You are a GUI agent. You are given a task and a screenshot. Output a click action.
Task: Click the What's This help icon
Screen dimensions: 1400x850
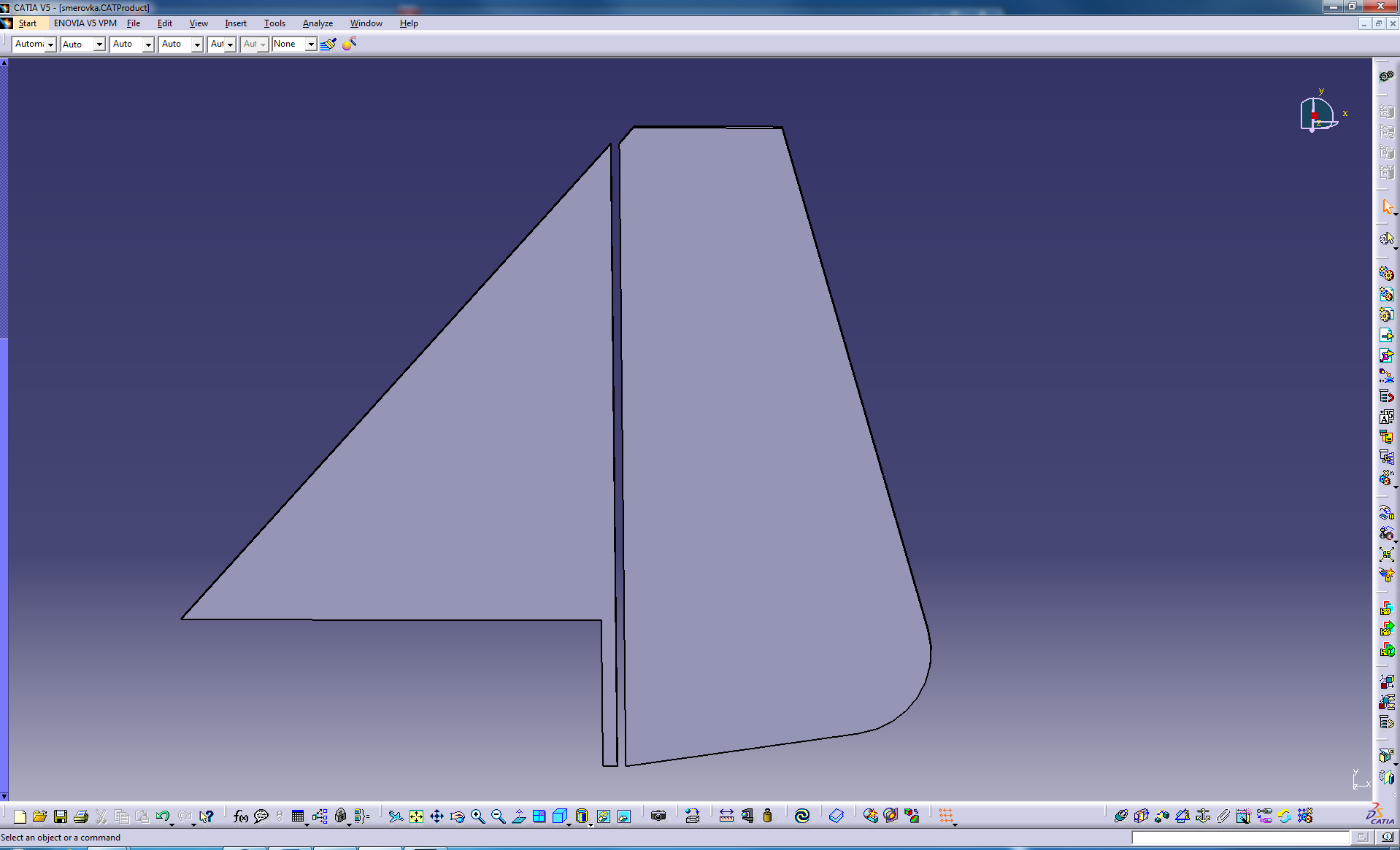pyautogui.click(x=207, y=816)
